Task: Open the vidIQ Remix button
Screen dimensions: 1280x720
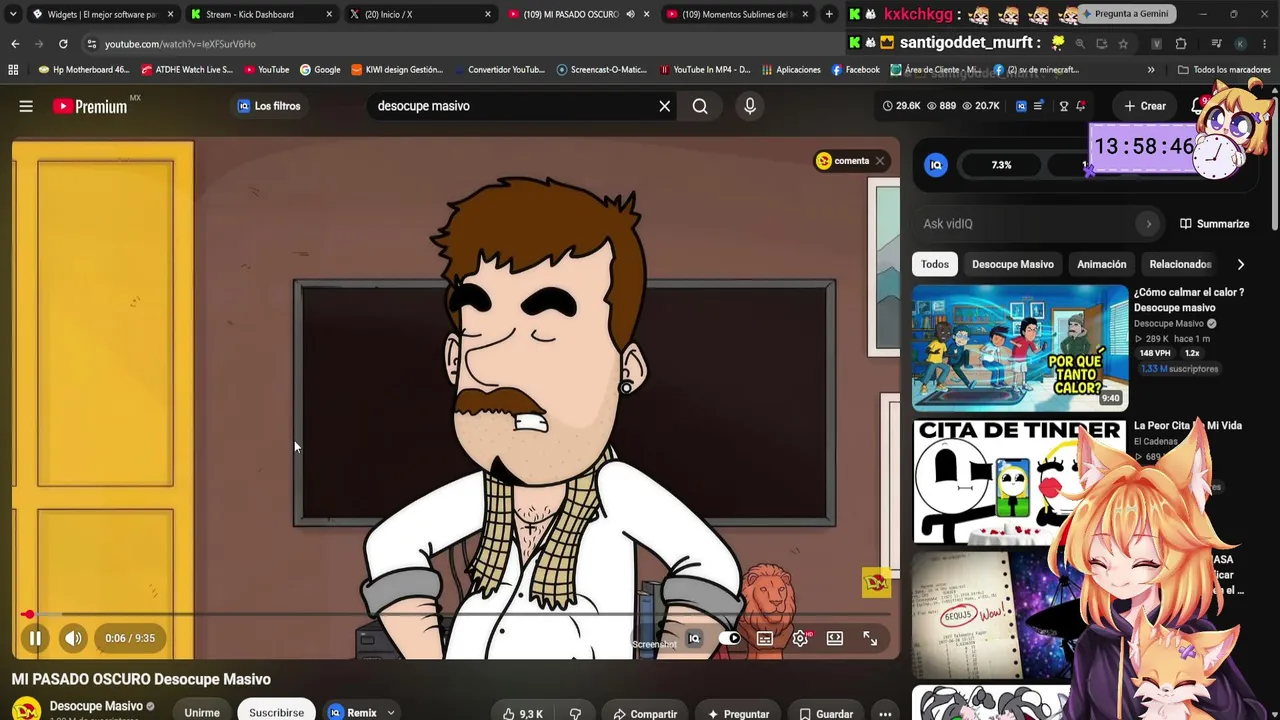Action: point(352,712)
